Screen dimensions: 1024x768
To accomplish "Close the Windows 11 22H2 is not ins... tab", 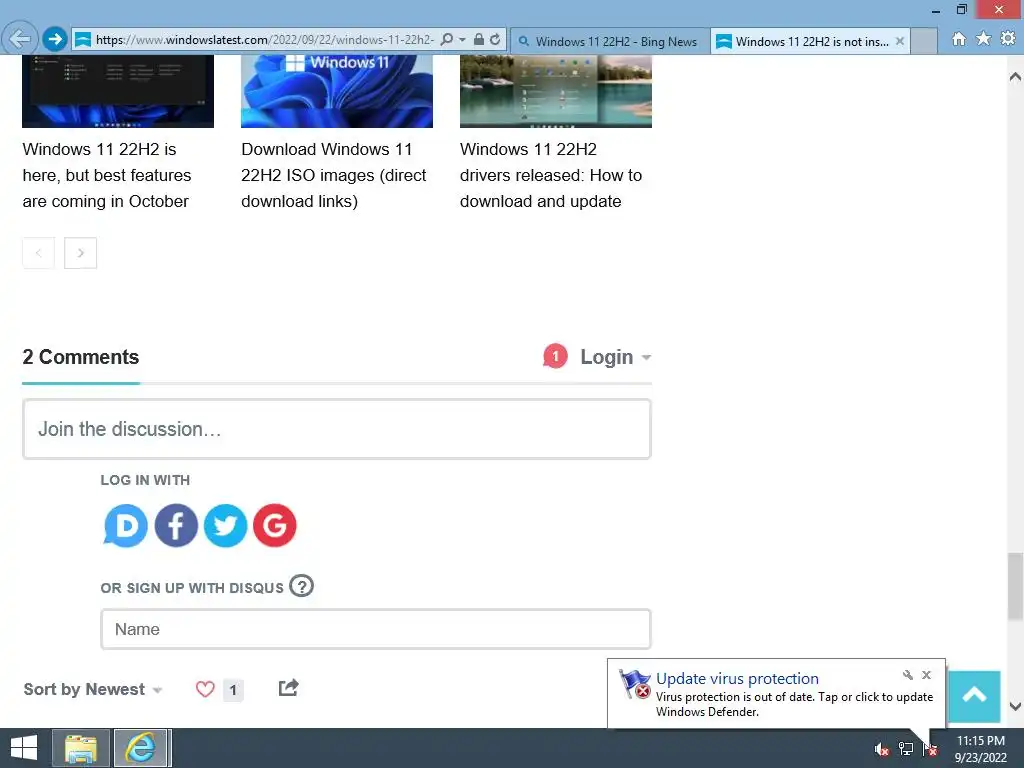I will (x=900, y=41).
